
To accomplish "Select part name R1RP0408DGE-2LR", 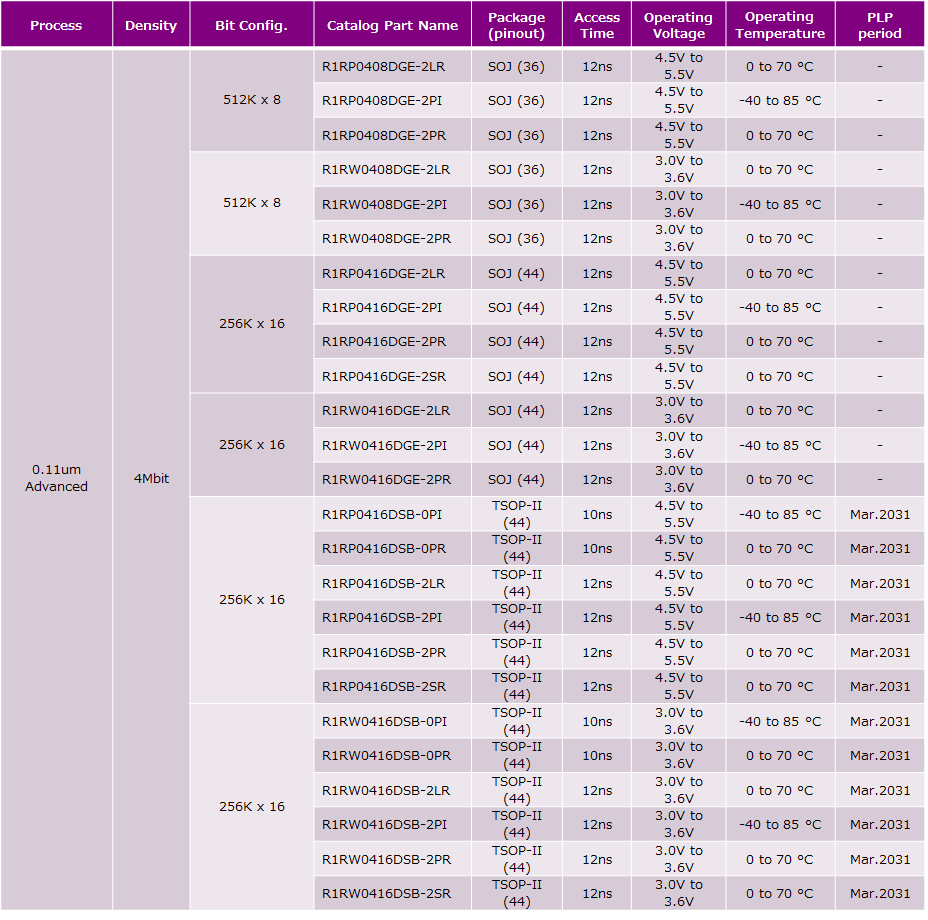I will click(x=384, y=67).
